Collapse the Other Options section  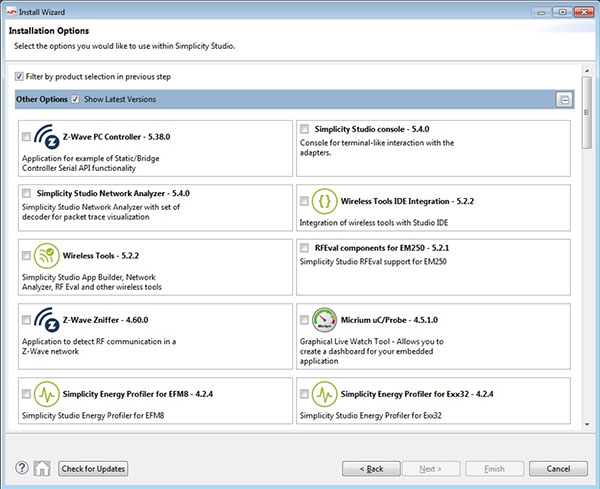(564, 100)
